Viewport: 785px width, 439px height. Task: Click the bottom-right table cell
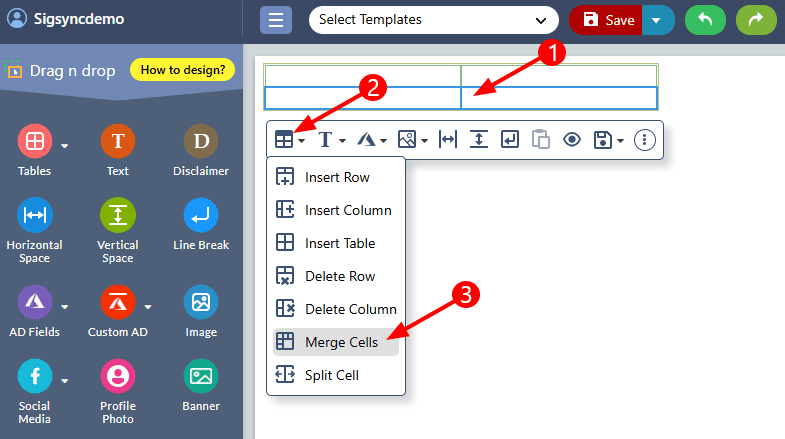(x=558, y=98)
